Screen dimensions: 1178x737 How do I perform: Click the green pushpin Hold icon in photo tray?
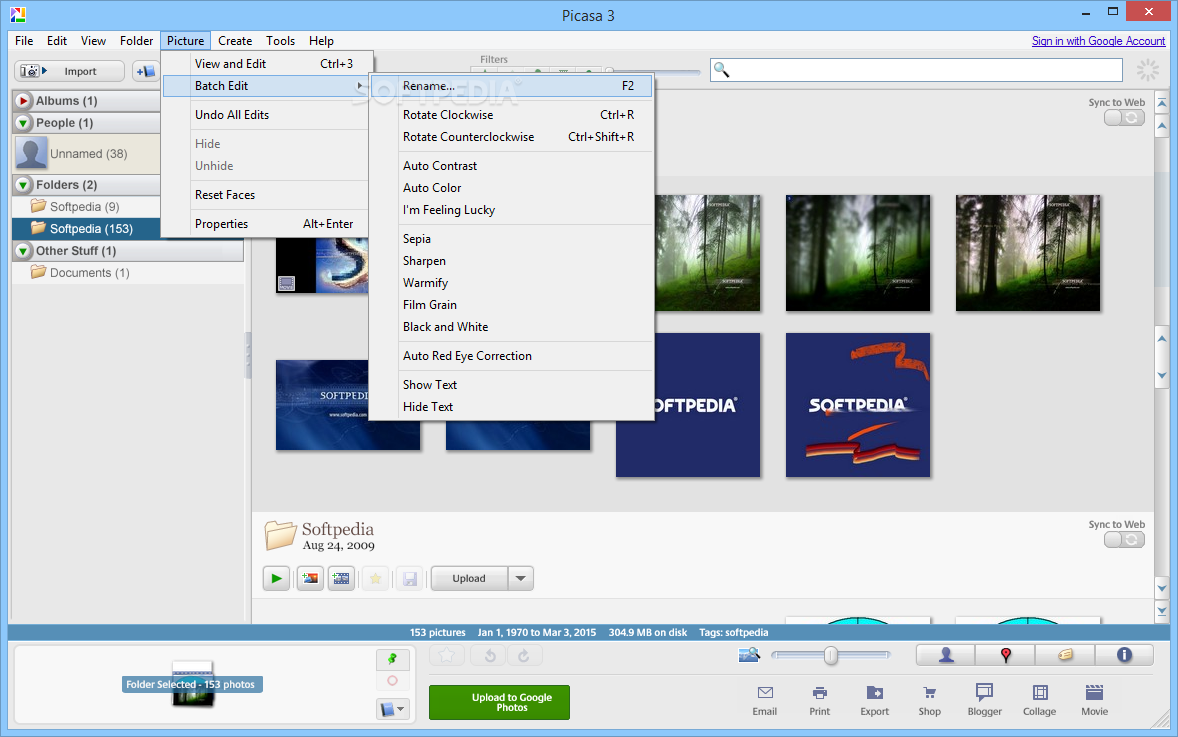click(x=392, y=659)
